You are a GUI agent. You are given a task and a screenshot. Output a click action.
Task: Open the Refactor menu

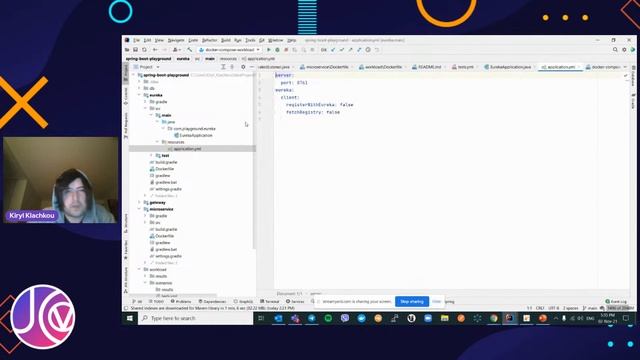tap(209, 40)
